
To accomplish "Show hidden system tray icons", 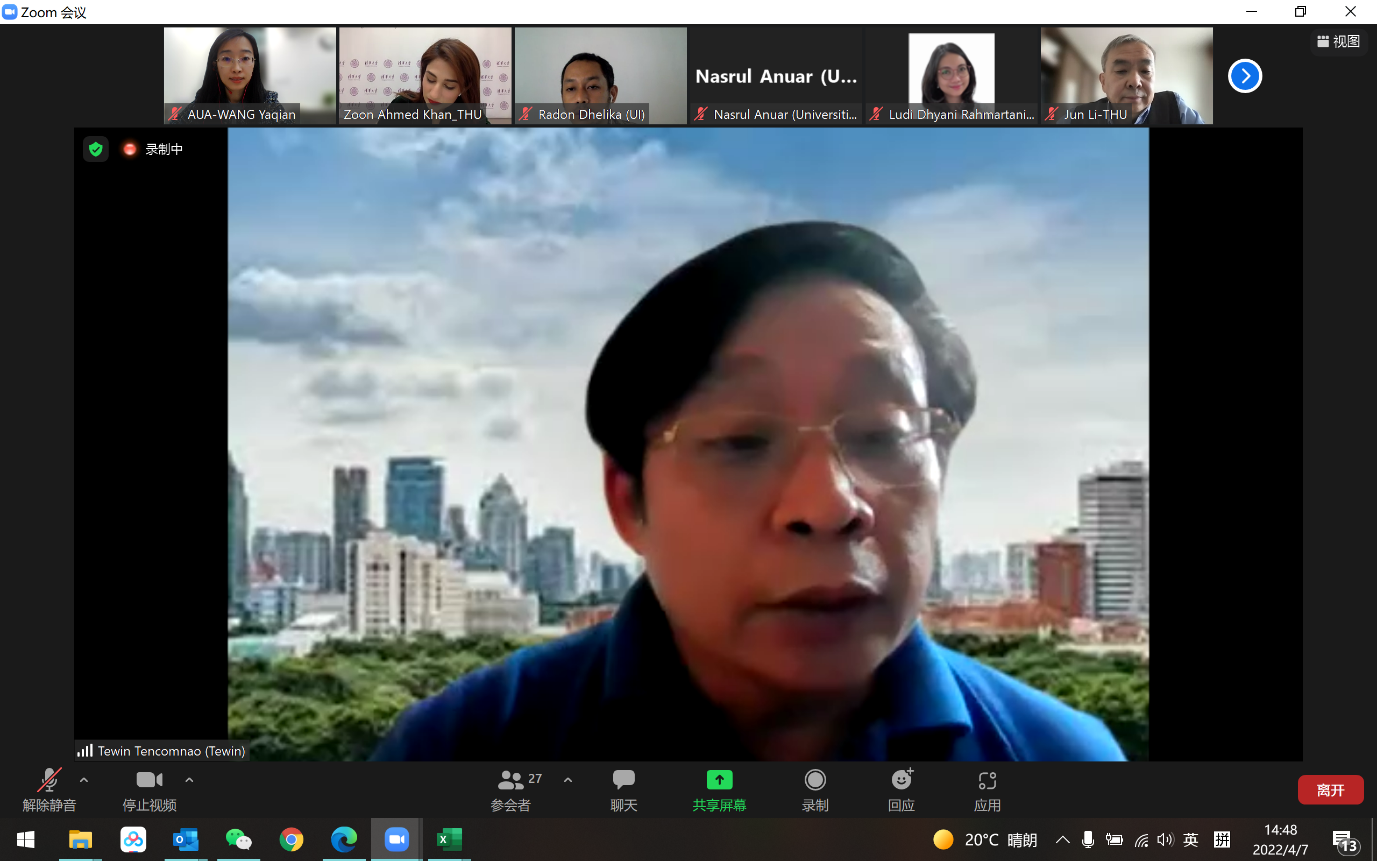I will [x=1062, y=840].
